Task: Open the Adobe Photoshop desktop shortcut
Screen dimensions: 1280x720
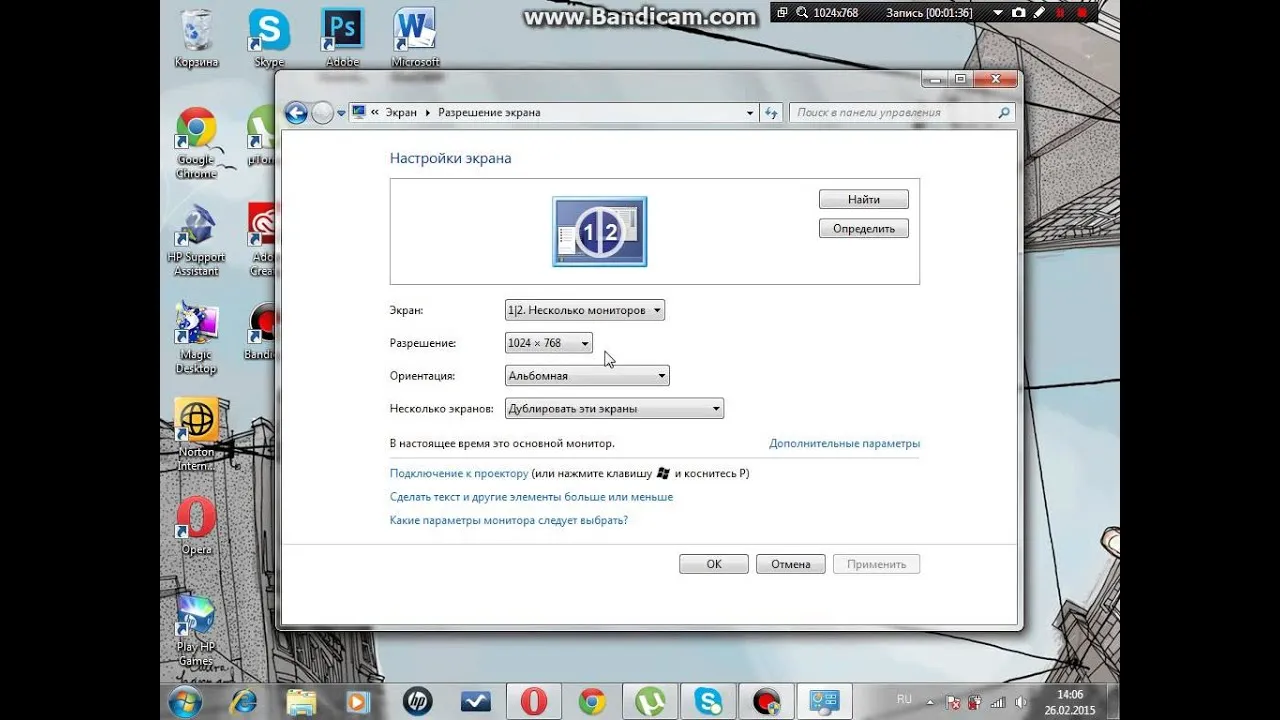Action: point(342,38)
